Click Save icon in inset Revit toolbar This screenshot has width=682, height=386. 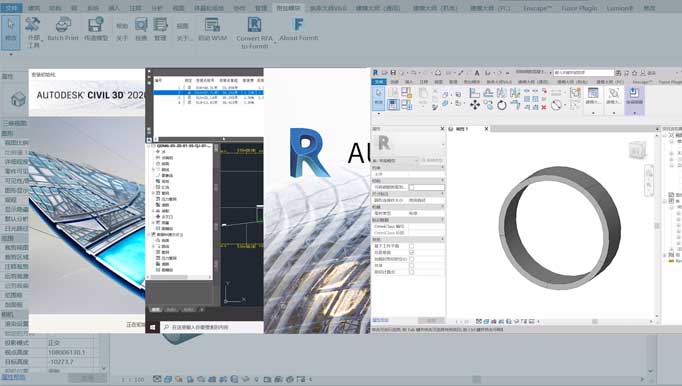pos(393,73)
